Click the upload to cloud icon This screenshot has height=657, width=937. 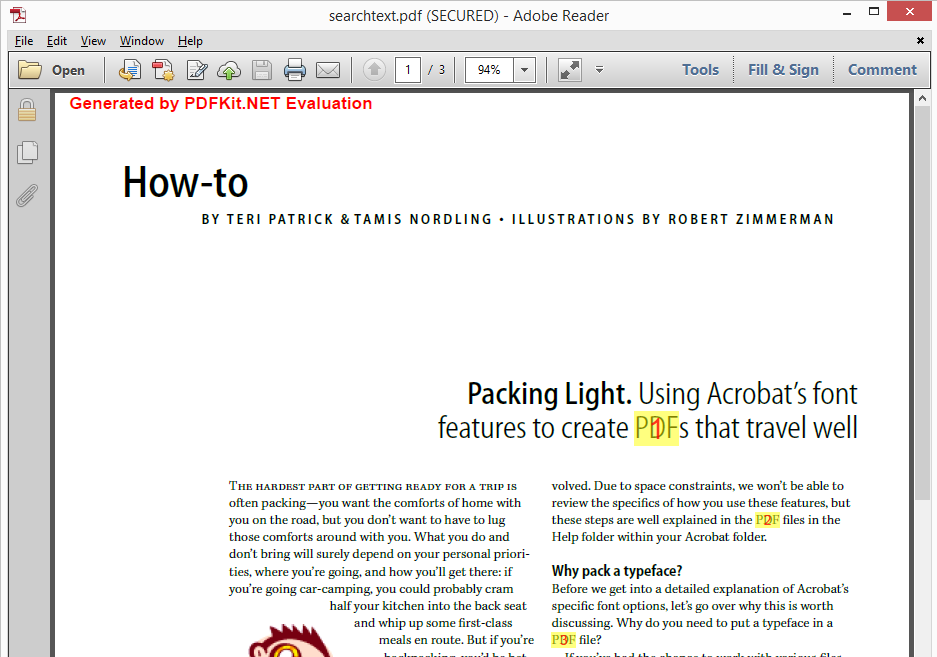tap(229, 70)
